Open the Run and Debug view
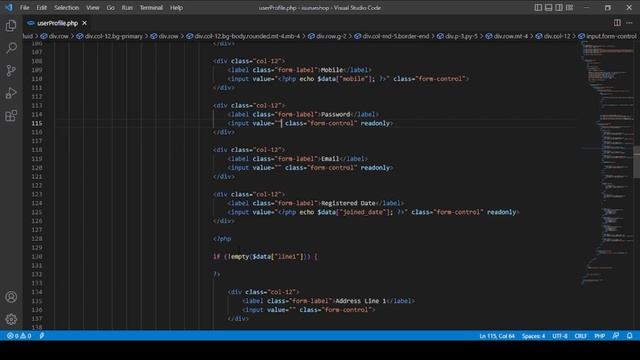The height and width of the screenshot is (360, 640). coord(11,93)
